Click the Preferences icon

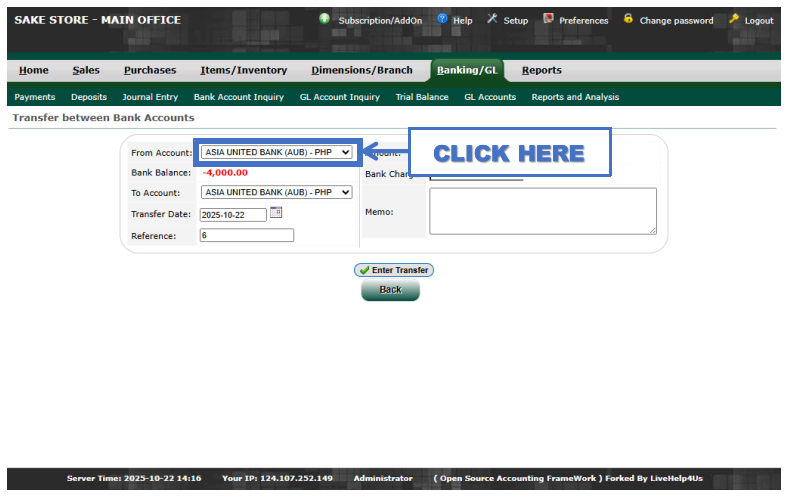tap(548, 19)
